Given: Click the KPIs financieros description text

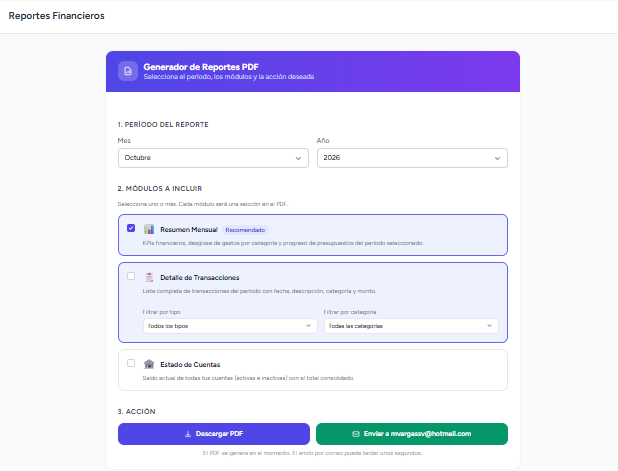Looking at the screenshot, I should tap(283, 243).
